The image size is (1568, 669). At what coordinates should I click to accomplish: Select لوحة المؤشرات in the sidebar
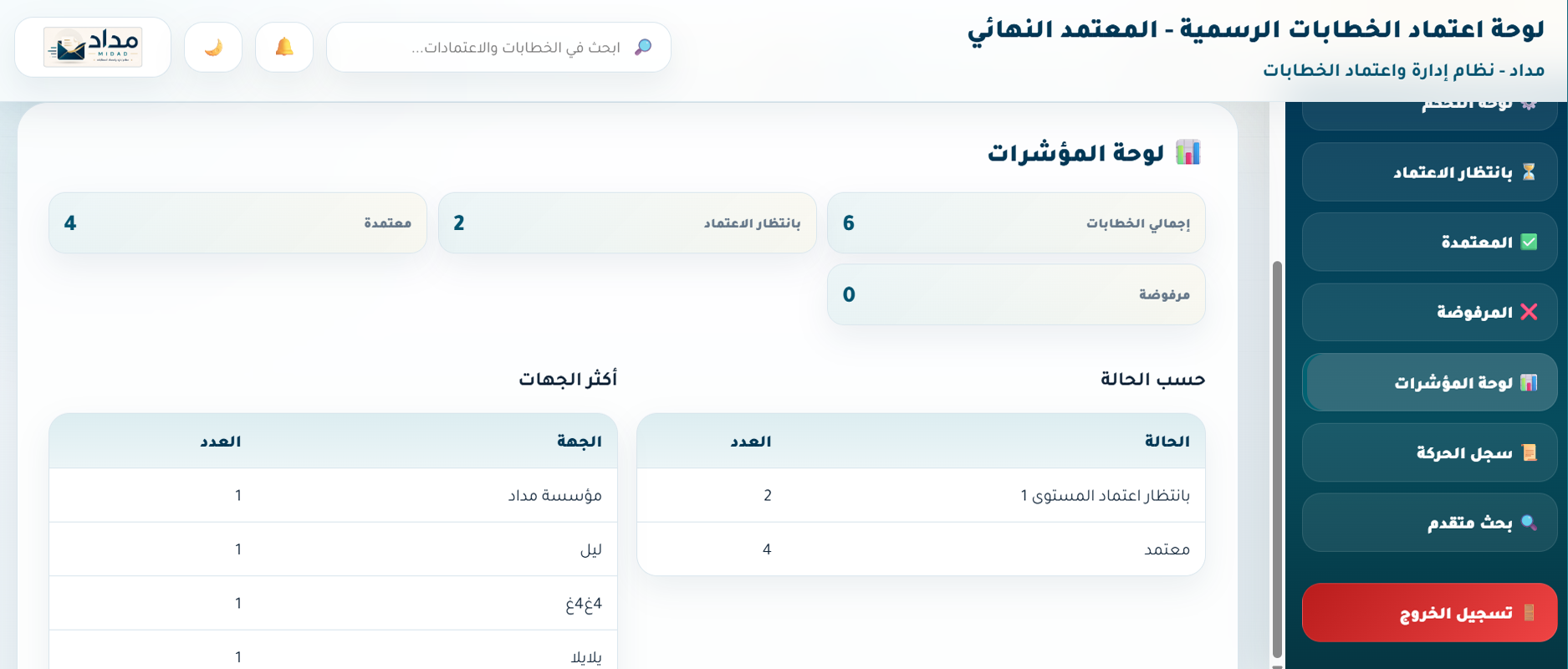(x=1429, y=382)
